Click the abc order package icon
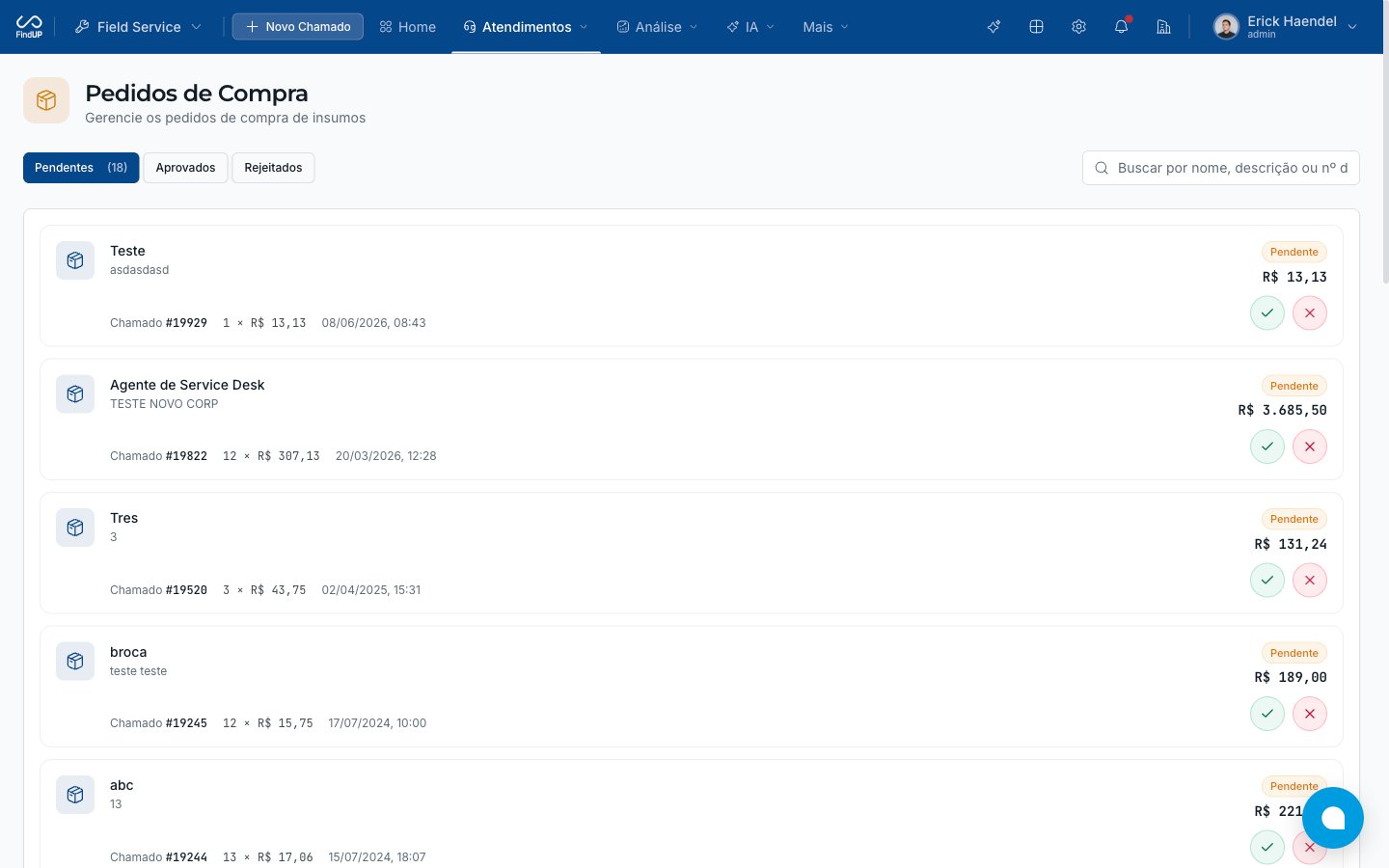The image size is (1389, 868). point(75,795)
